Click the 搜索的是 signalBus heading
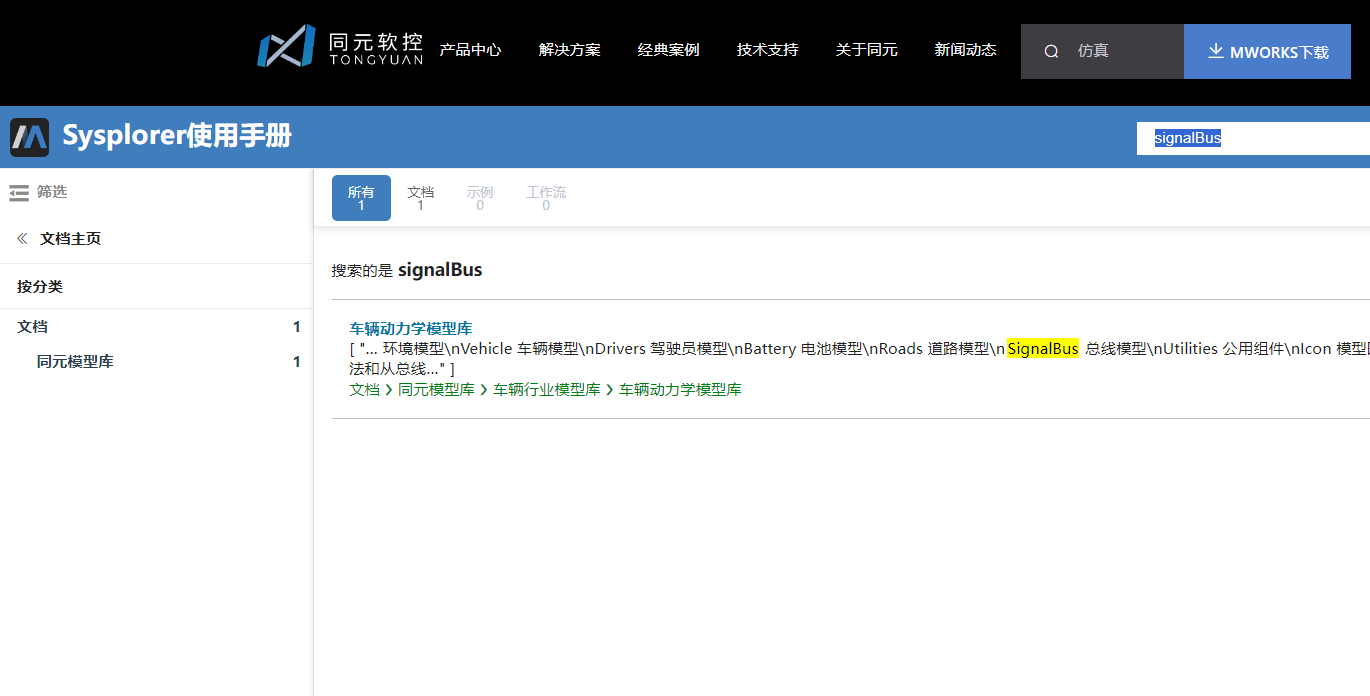The width and height of the screenshot is (1370, 696). 407,270
